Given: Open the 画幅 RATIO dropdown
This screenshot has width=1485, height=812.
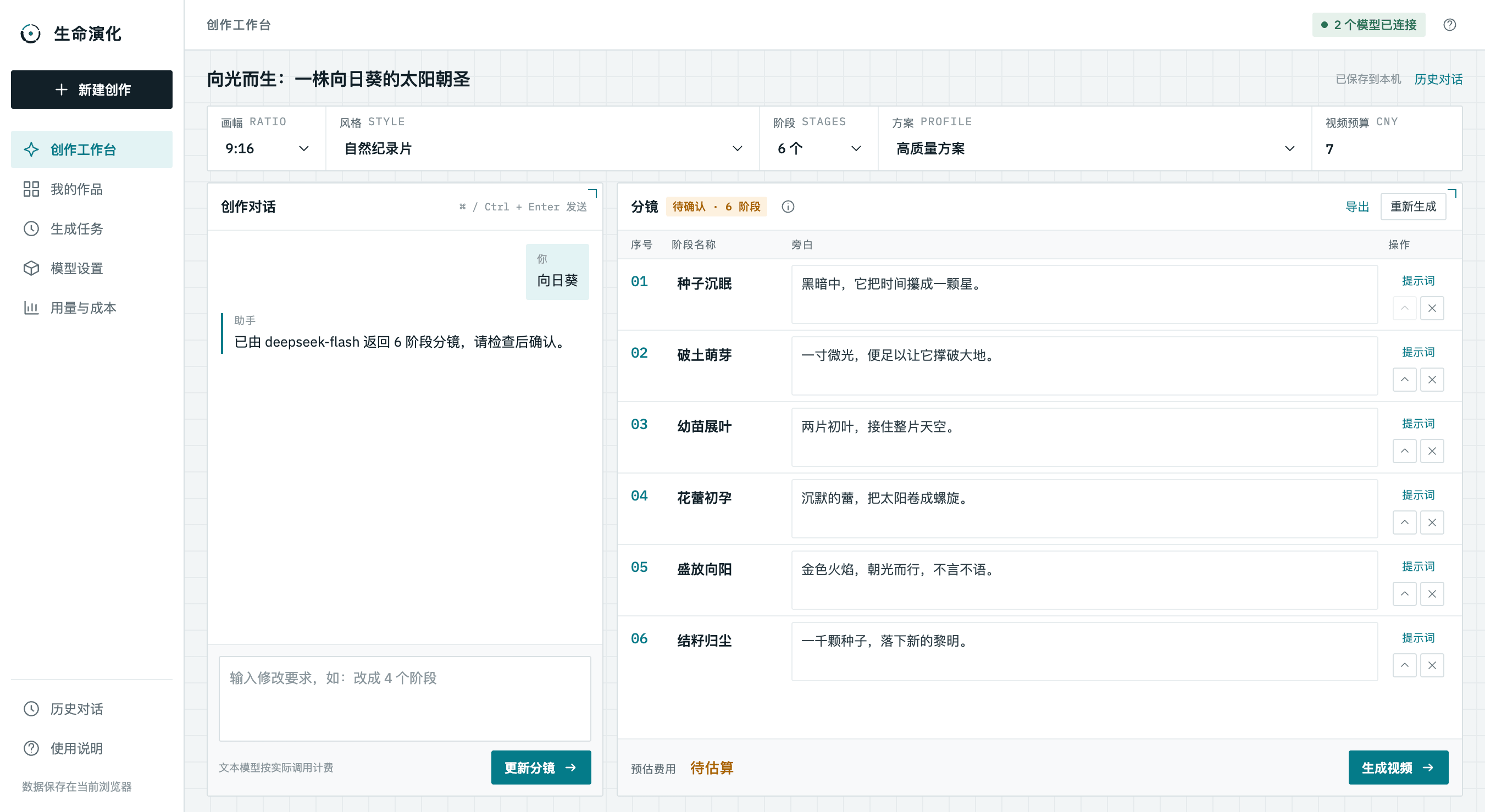Looking at the screenshot, I should tap(267, 149).
